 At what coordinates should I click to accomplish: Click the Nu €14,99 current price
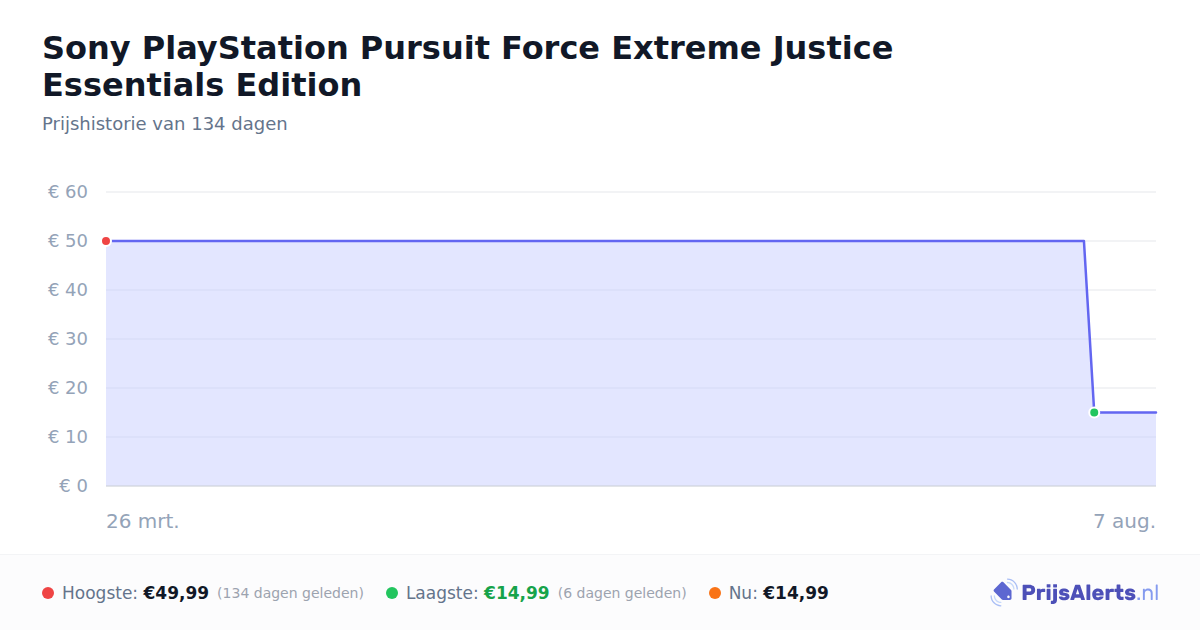[796, 593]
